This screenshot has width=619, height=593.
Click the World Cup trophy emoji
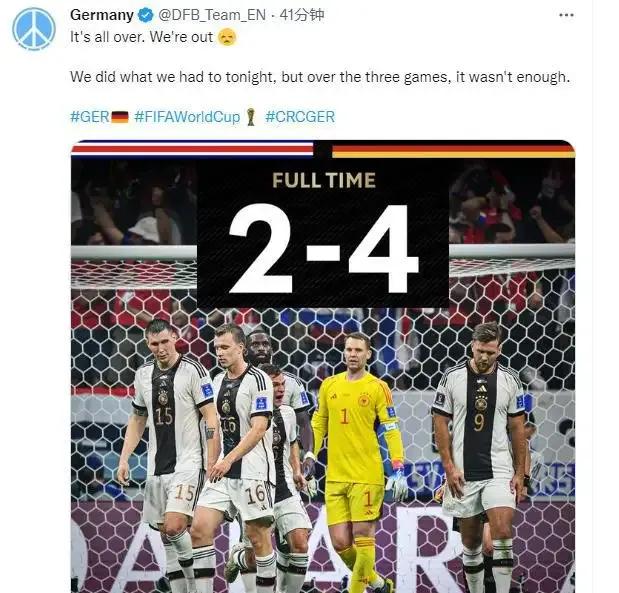coord(251,117)
